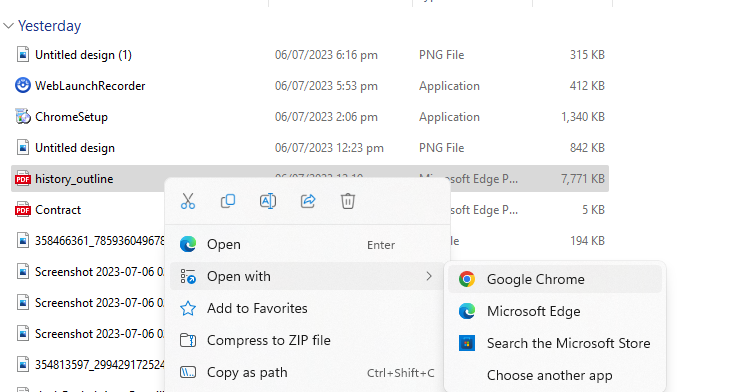Expand the Open with submenu arrow
The height and width of the screenshot is (392, 730).
[429, 276]
